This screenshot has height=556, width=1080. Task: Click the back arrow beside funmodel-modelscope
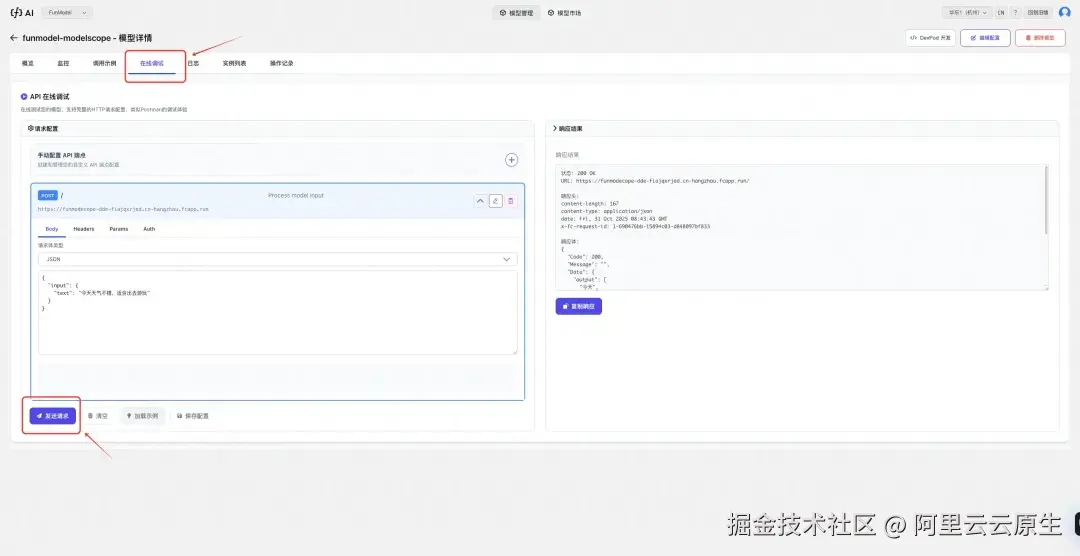pos(14,38)
